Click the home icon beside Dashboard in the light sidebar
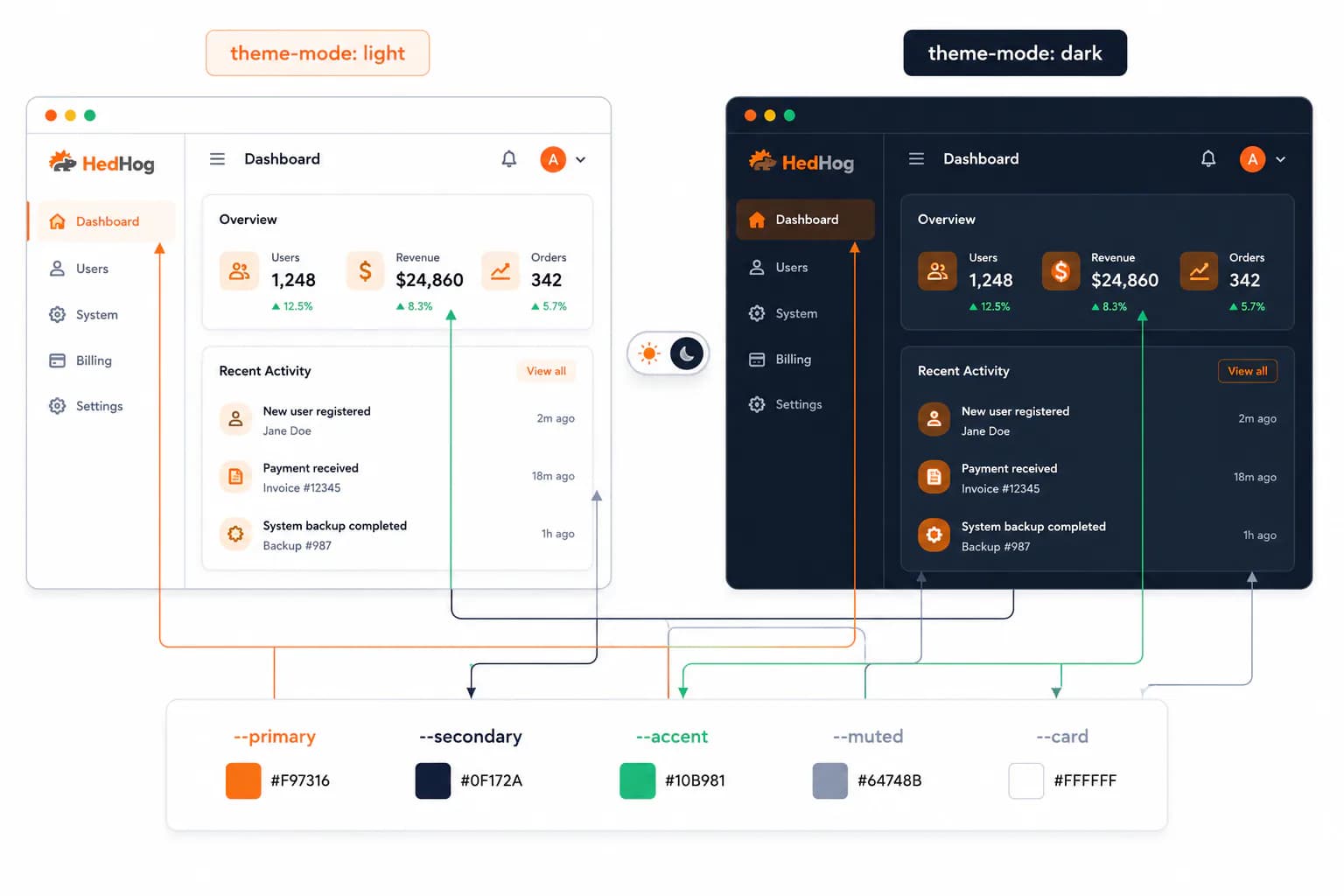 point(57,221)
